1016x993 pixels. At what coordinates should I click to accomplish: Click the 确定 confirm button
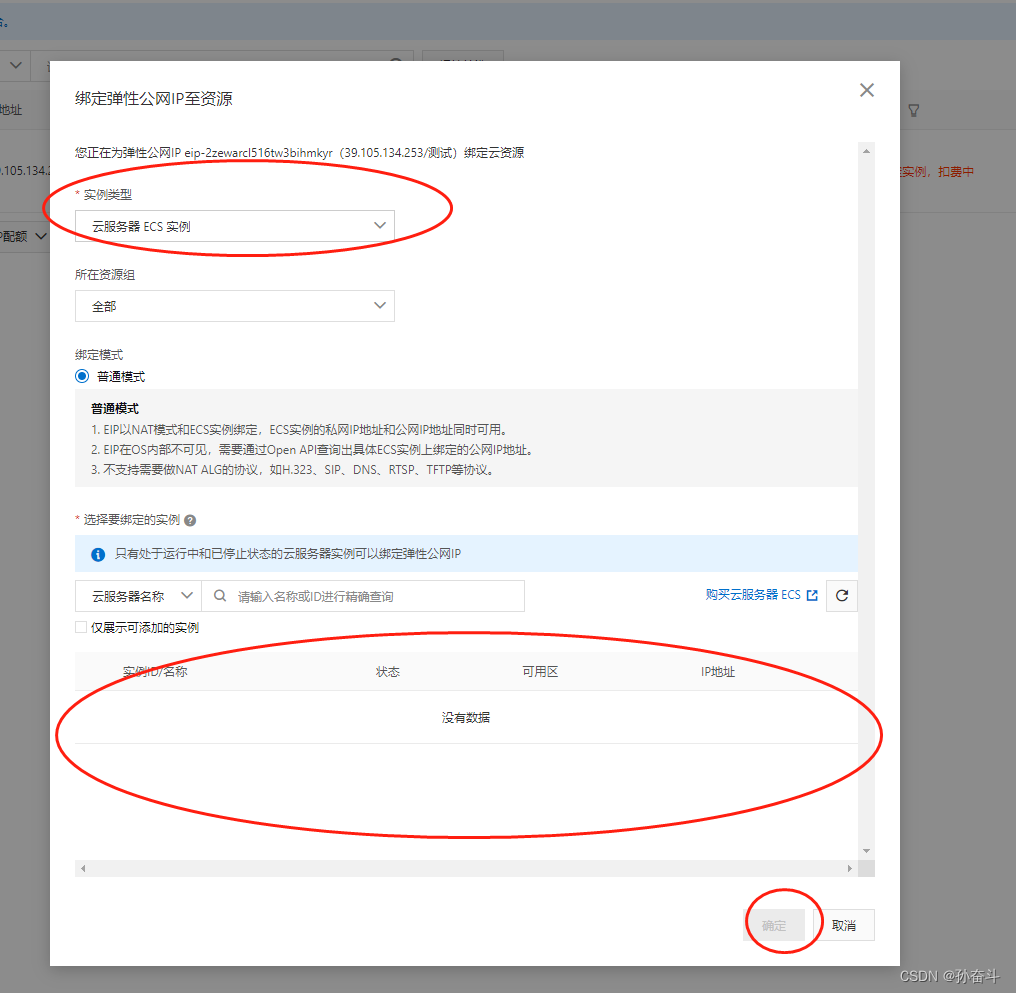coord(774,925)
